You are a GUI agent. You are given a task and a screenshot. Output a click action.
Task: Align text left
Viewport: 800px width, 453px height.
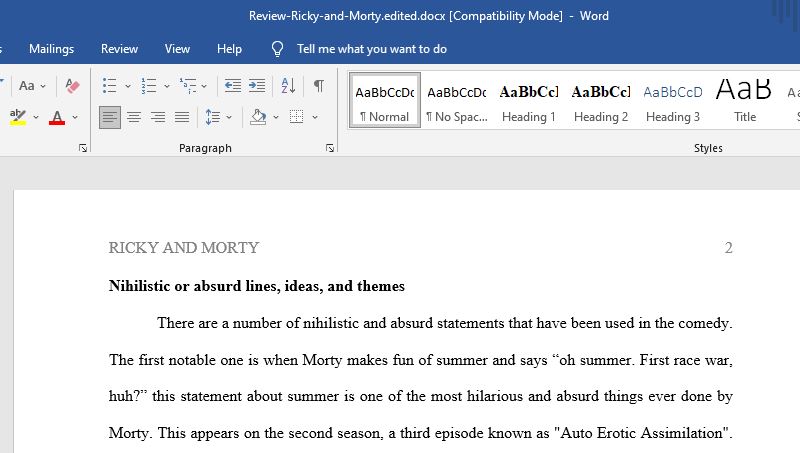[110, 117]
